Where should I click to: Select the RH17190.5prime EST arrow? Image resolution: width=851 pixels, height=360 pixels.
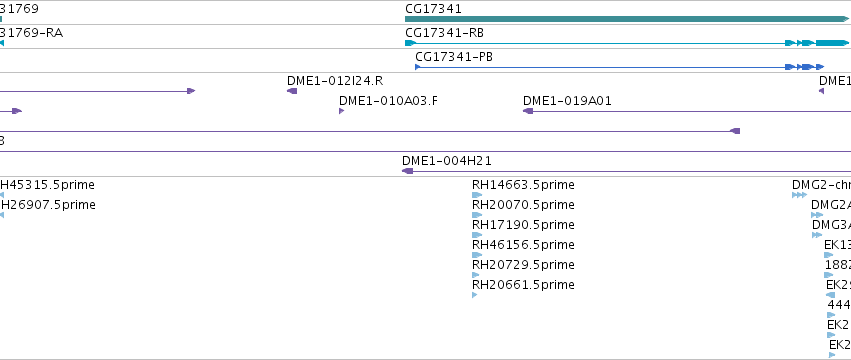[x=477, y=235]
